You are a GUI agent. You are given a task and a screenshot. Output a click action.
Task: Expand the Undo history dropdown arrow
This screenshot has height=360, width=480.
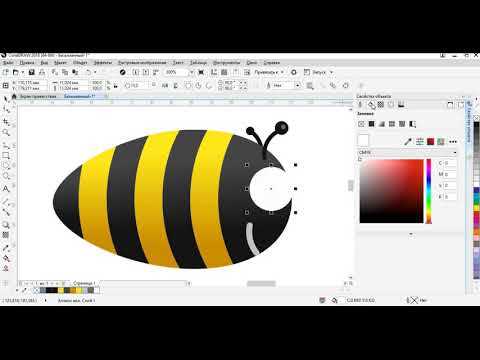tap(95, 72)
